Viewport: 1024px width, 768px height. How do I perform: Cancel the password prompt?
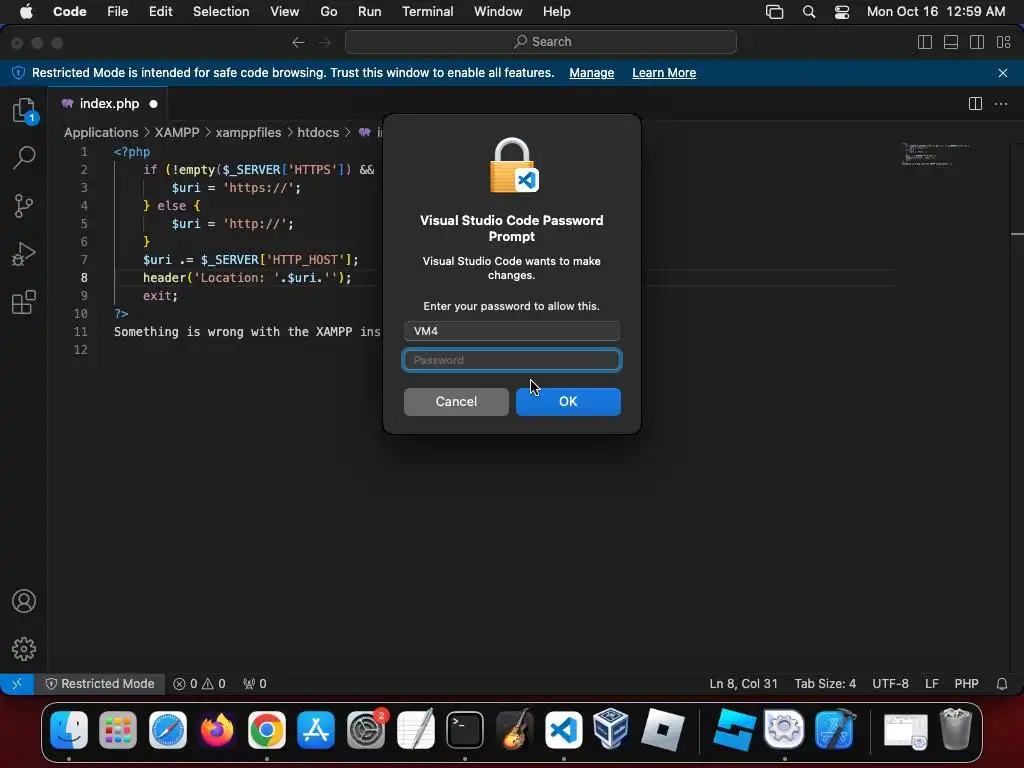point(456,402)
